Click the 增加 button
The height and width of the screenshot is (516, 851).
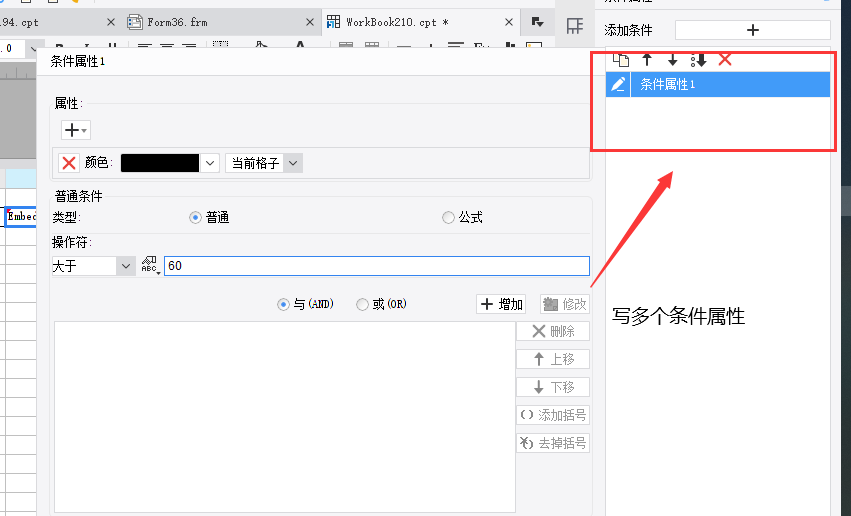(x=502, y=304)
